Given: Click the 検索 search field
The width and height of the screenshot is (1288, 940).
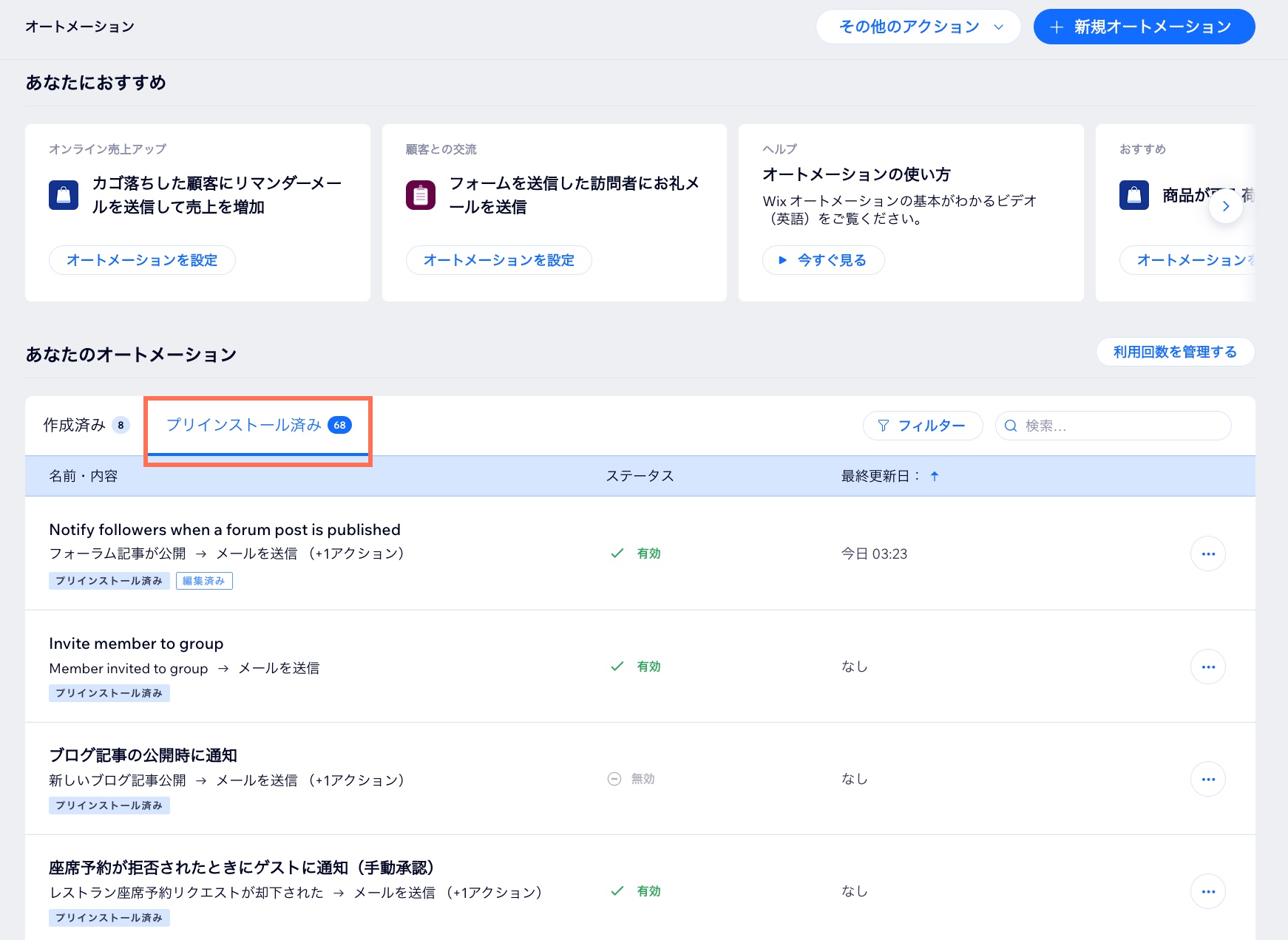Looking at the screenshot, I should click(1113, 426).
